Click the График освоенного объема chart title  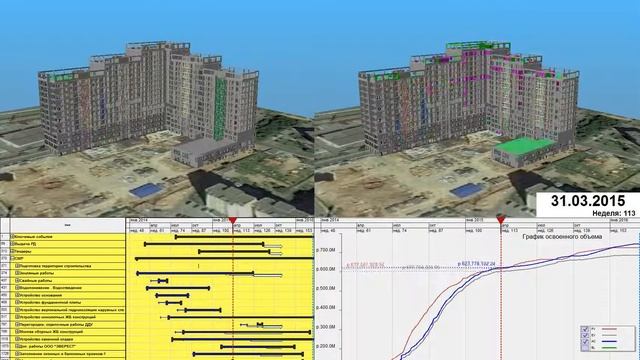tap(562, 237)
